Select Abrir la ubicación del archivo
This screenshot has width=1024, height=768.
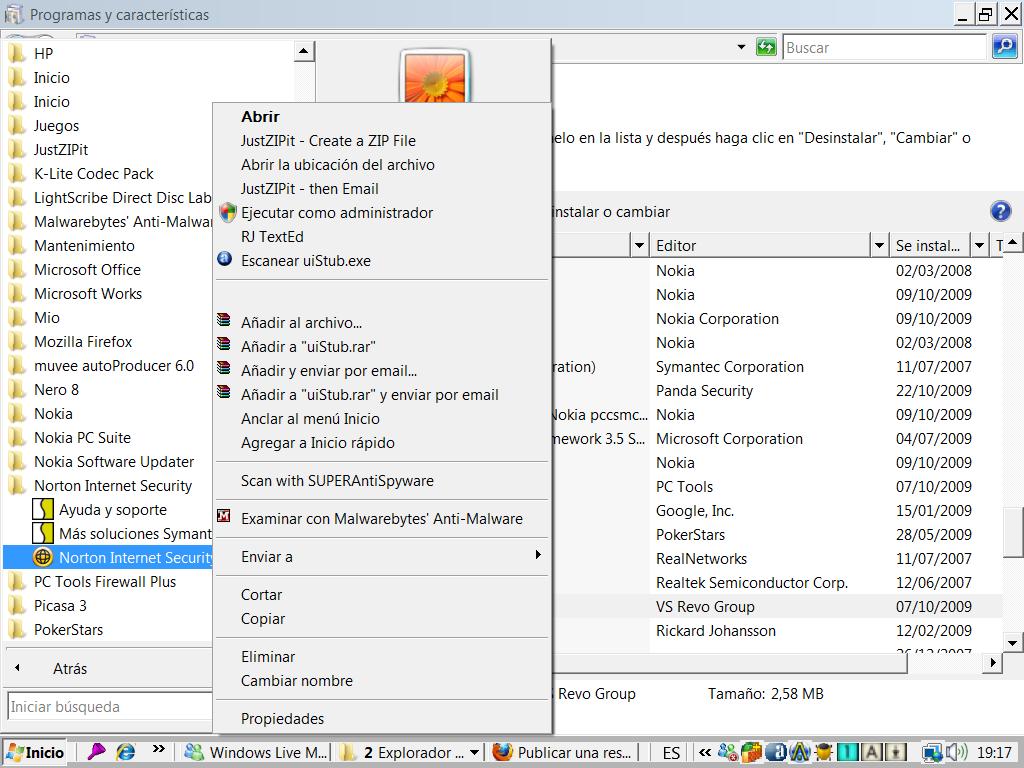click(337, 164)
